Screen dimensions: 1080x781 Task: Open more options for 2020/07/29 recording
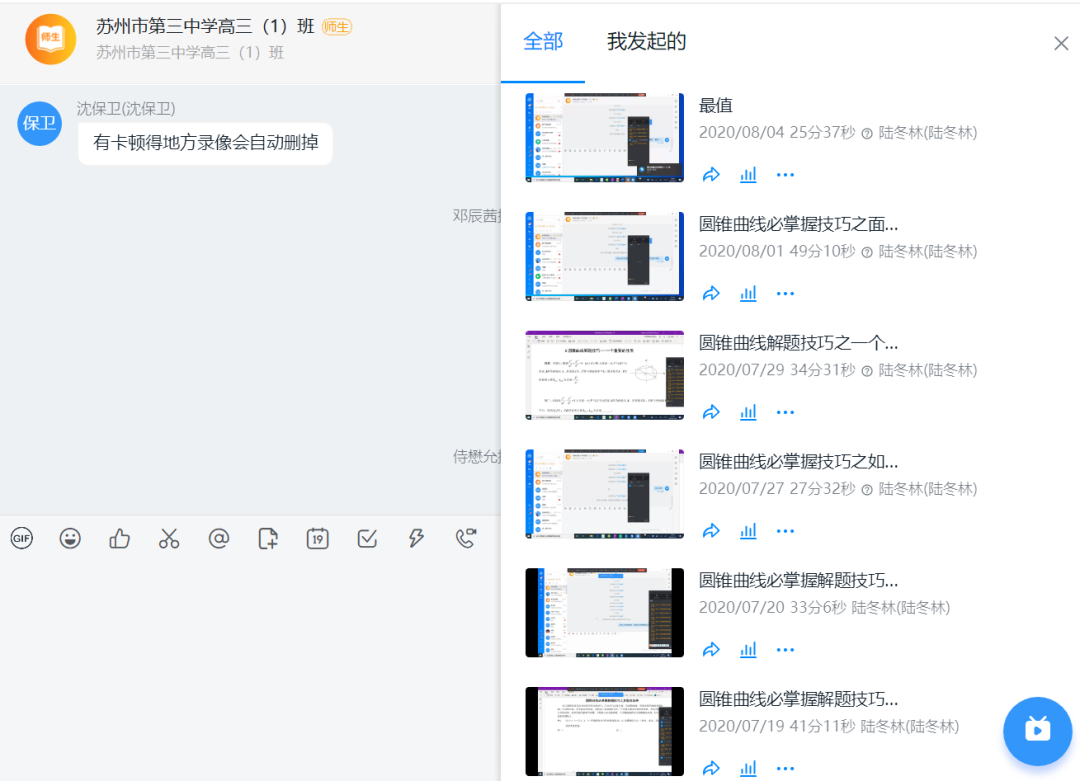coord(785,413)
